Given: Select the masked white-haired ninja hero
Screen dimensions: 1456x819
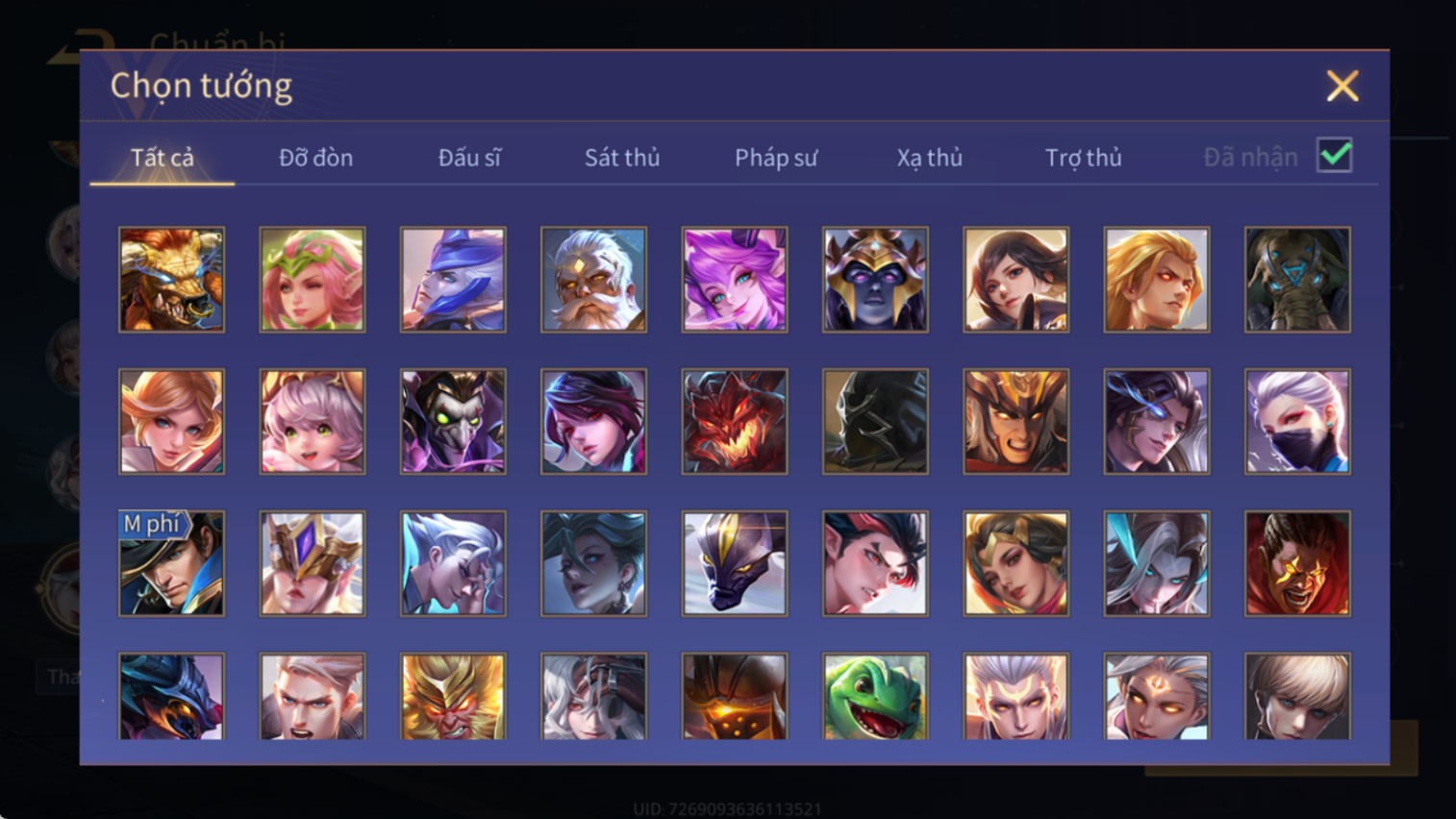Looking at the screenshot, I should 1297,421.
